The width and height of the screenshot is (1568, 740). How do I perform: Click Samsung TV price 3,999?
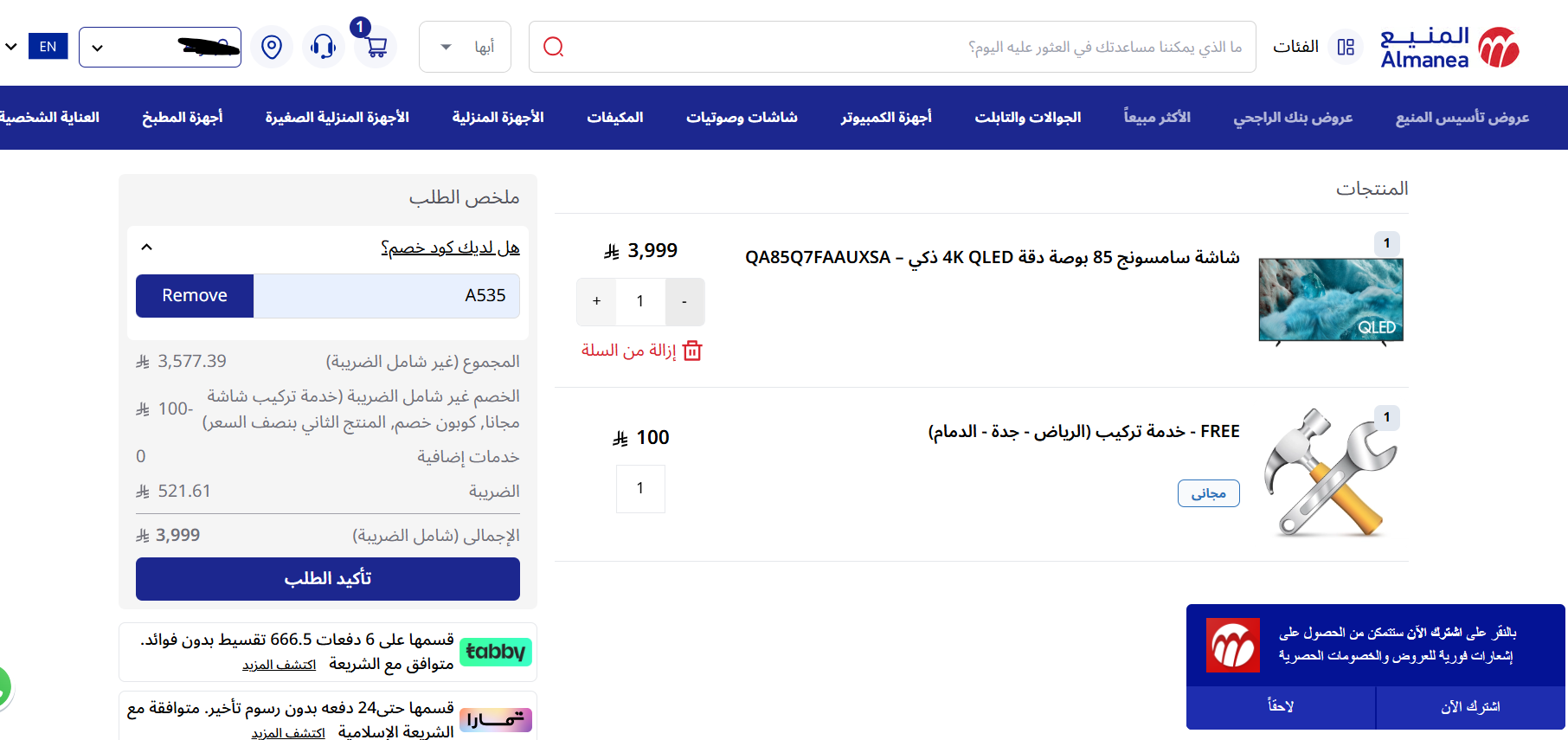point(640,251)
